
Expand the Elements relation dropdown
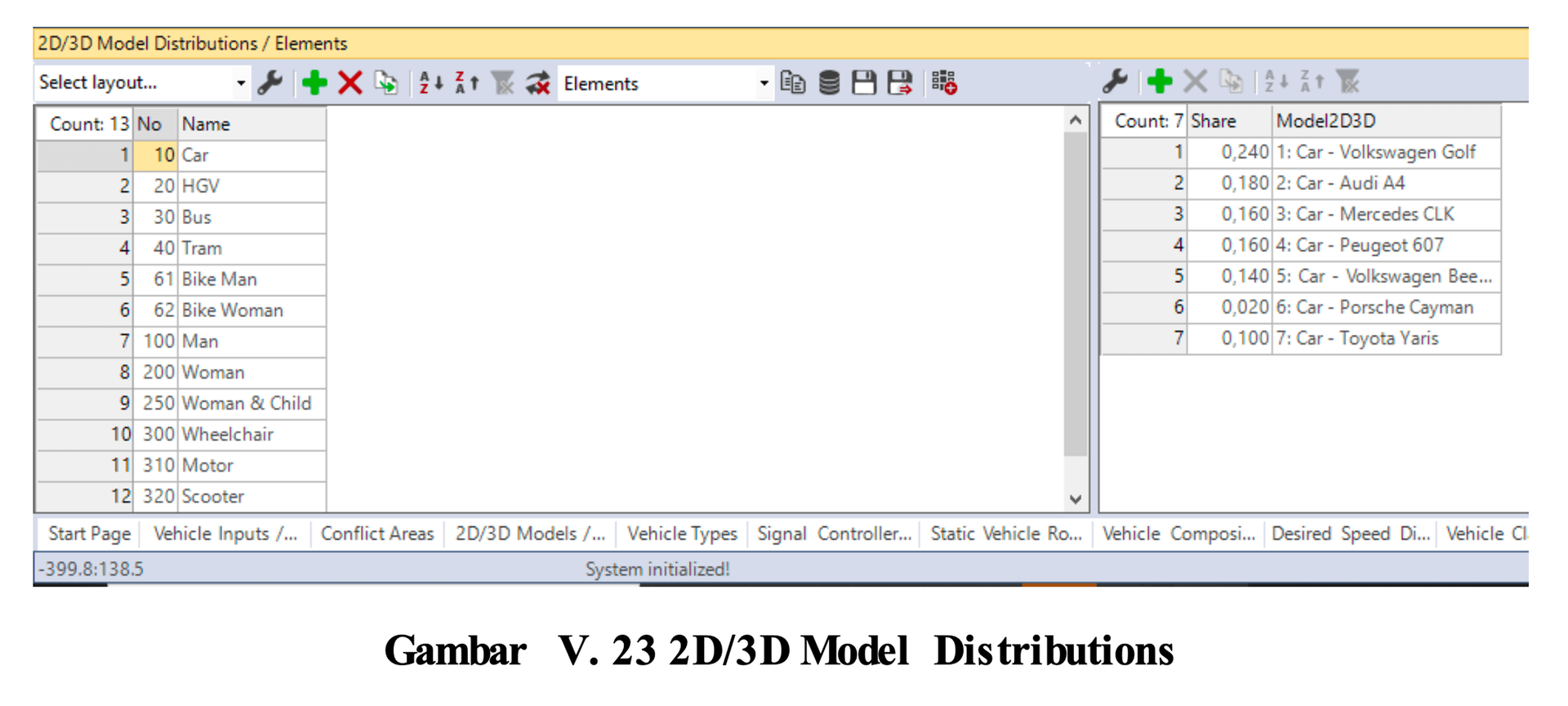point(666,83)
